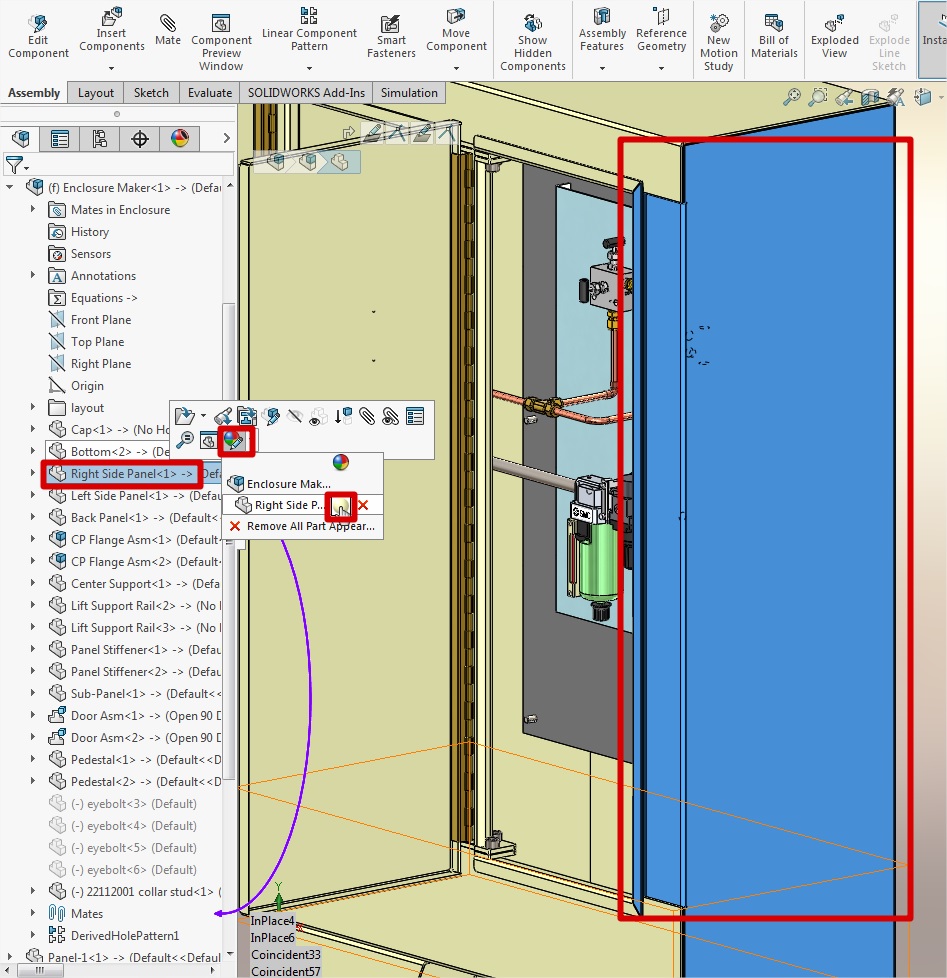This screenshot has width=947, height=978.
Task: Select Left Side Panel<1> in tree
Action: click(130, 496)
